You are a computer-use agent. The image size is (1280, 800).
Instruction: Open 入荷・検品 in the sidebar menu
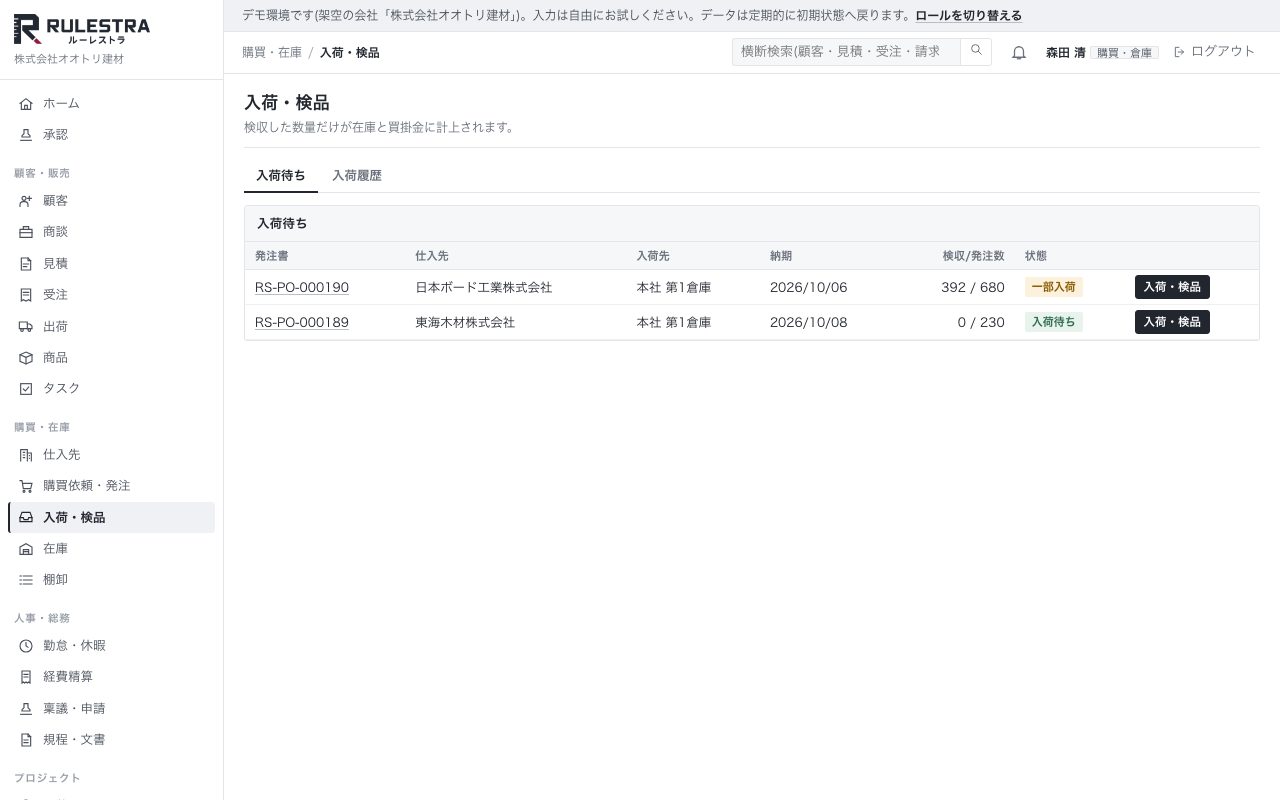tap(111, 517)
